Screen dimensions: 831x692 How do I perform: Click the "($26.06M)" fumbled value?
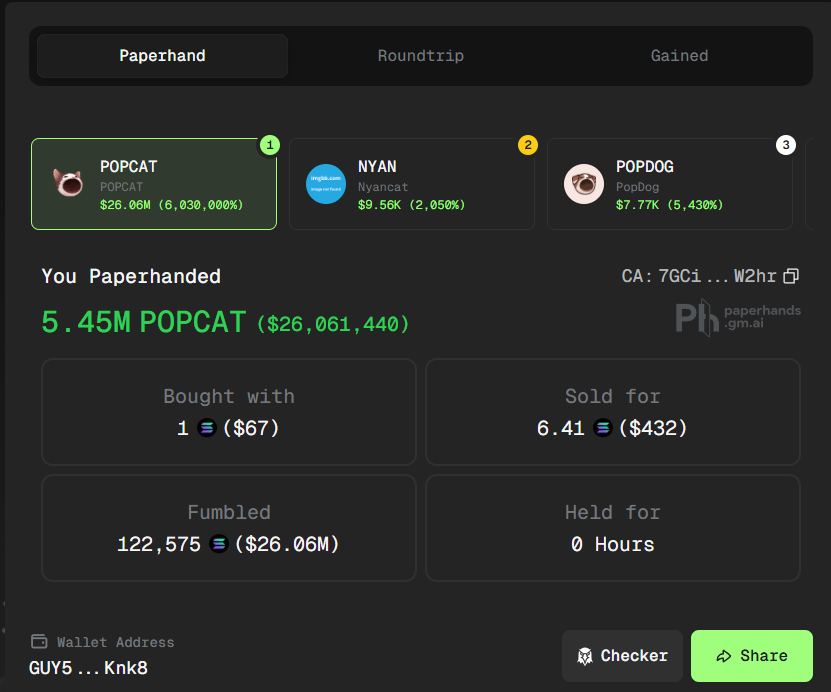click(287, 544)
